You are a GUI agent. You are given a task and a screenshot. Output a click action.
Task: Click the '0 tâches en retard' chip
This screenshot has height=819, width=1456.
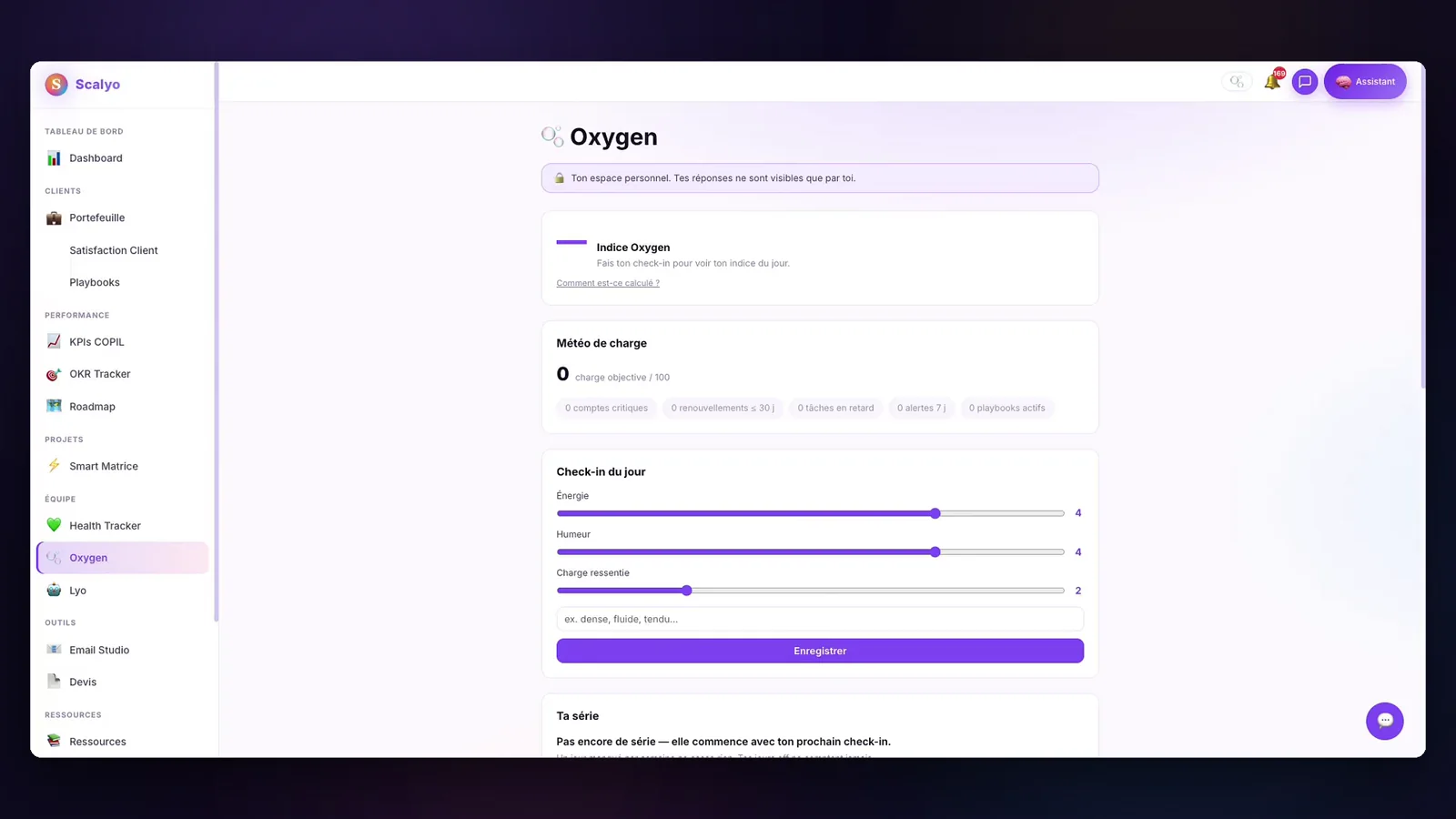[835, 409]
